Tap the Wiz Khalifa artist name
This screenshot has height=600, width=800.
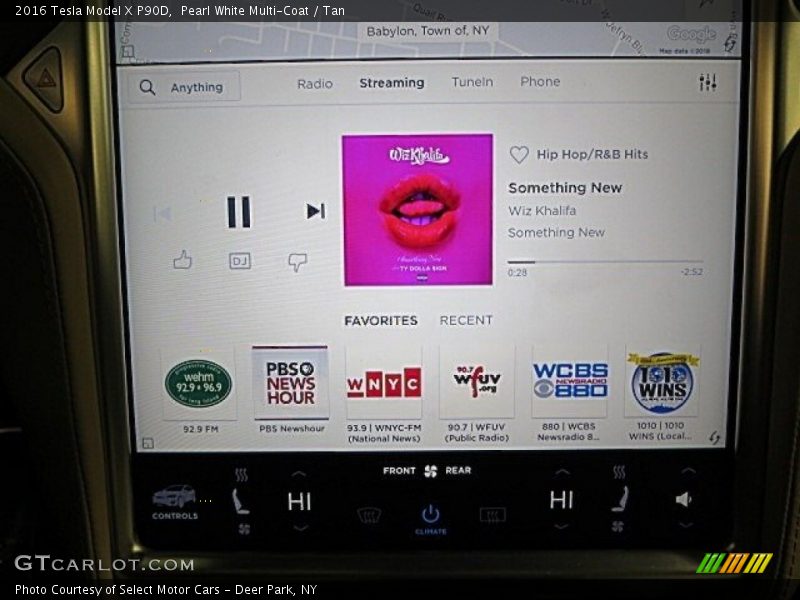pos(542,210)
